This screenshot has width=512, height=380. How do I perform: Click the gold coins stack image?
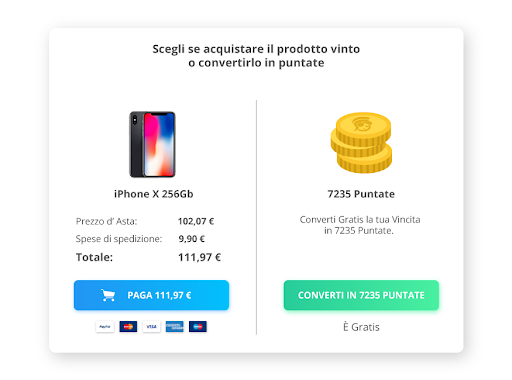[361, 143]
